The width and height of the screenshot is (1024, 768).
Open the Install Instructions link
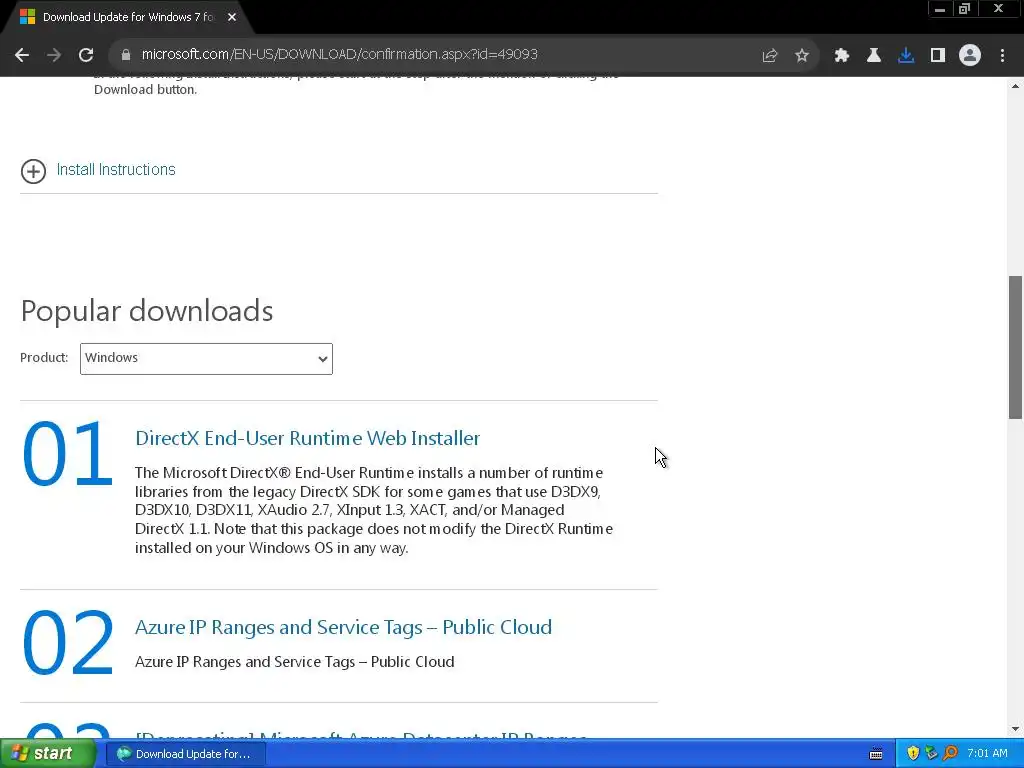point(116,170)
